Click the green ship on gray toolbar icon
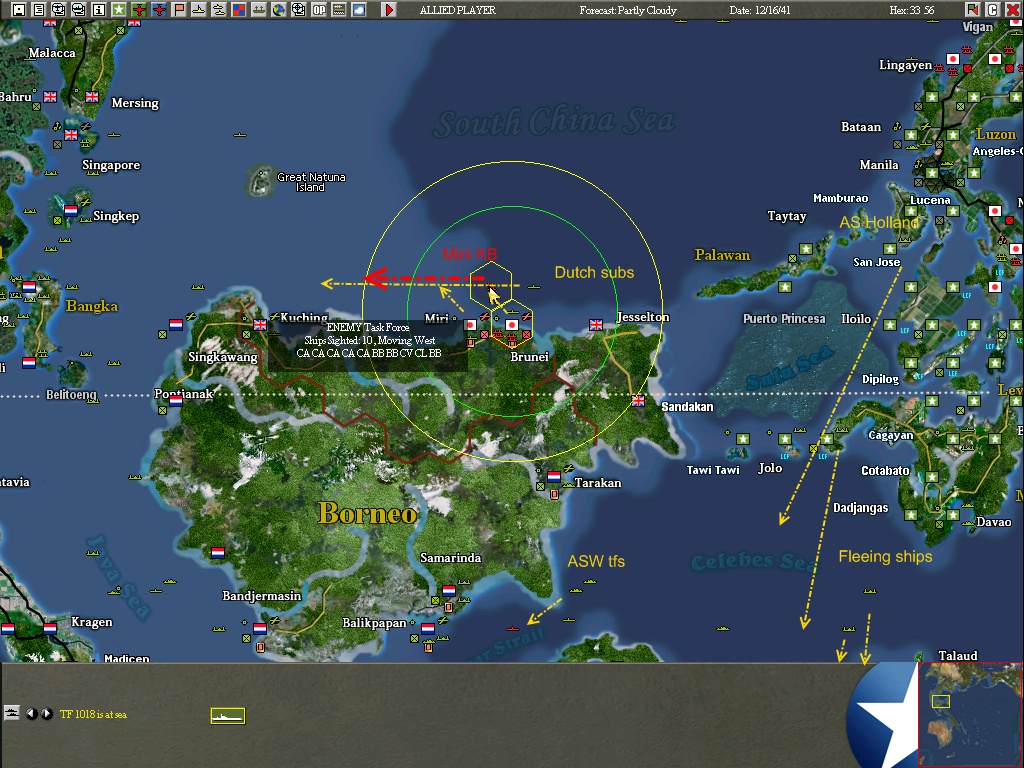 coord(259,9)
